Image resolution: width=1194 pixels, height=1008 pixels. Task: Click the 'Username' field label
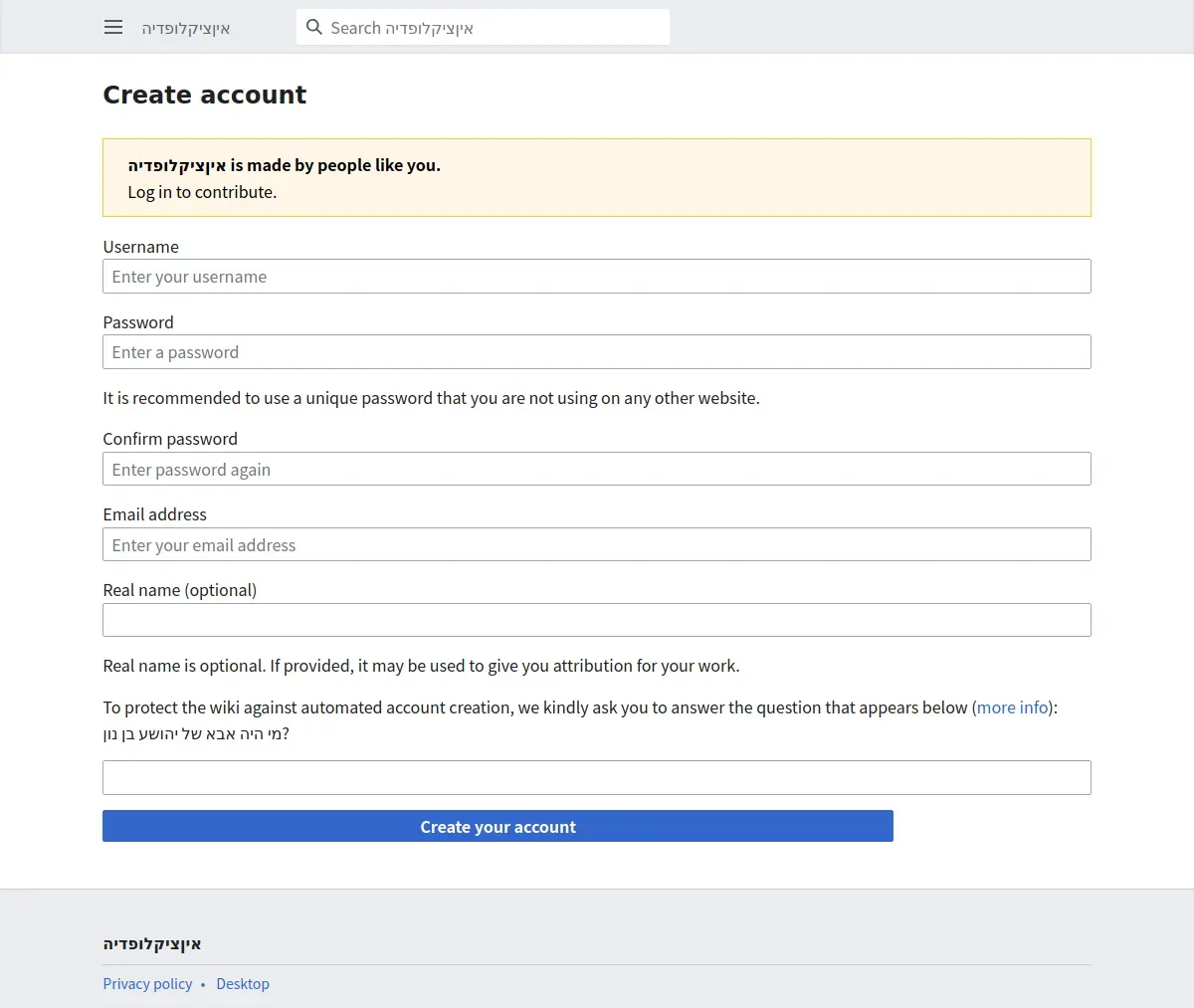(141, 247)
